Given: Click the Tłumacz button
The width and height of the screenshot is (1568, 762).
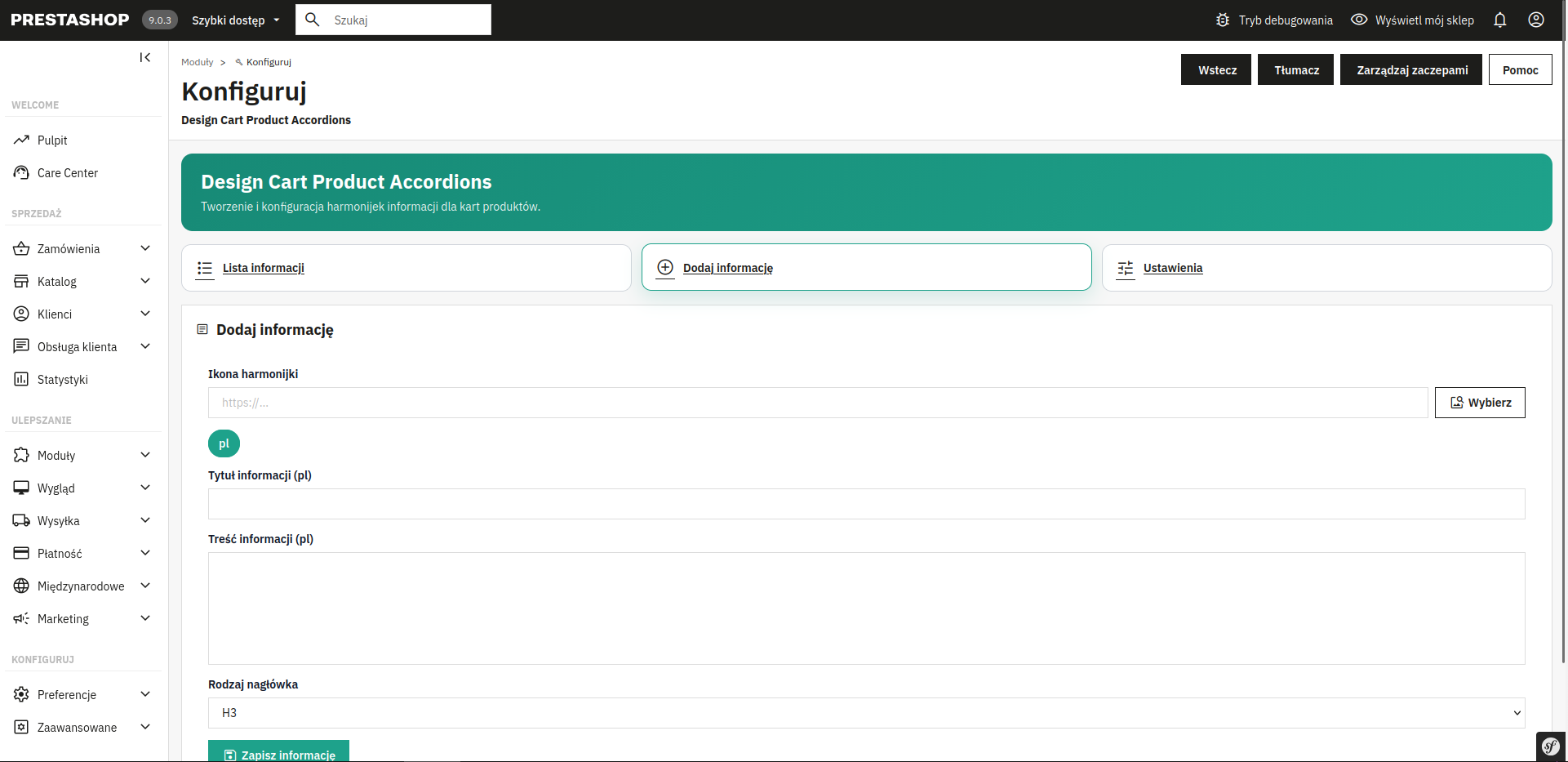Looking at the screenshot, I should (1296, 69).
